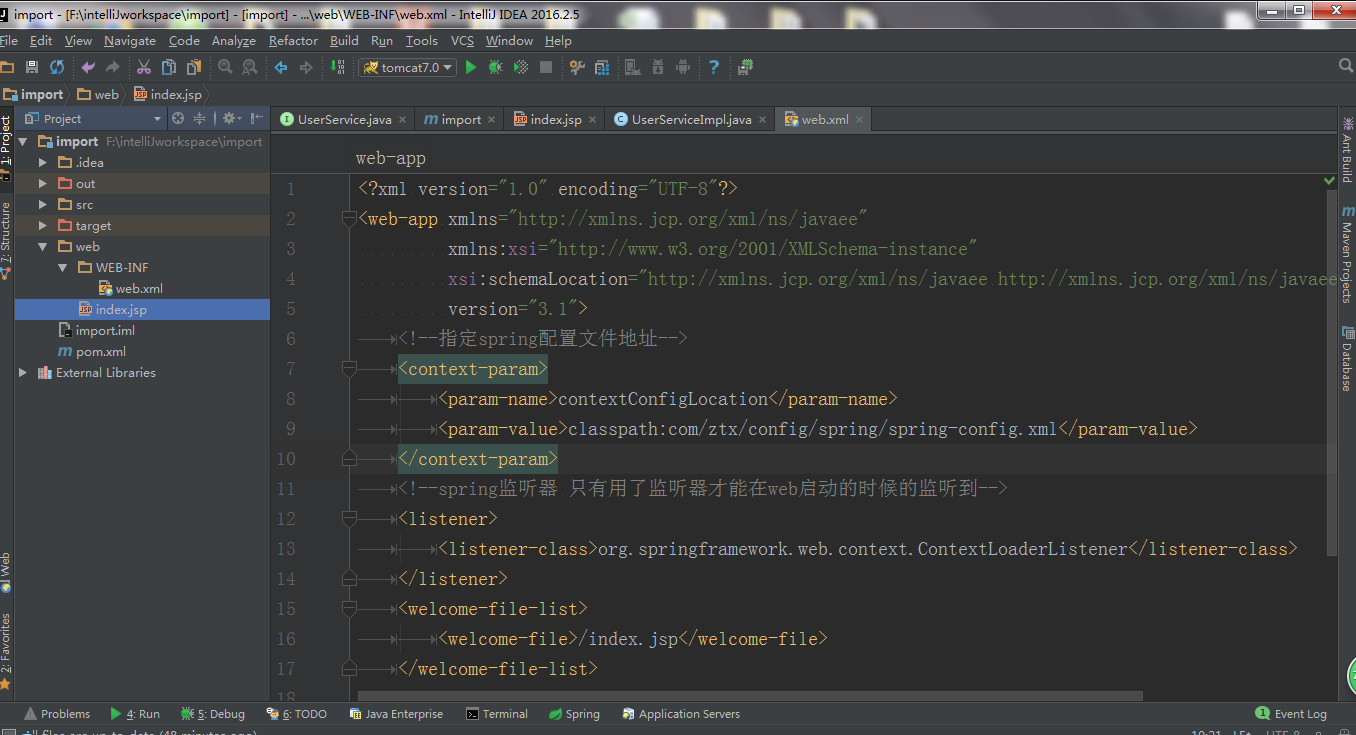1356x735 pixels.
Task: Click the Save All floppy disk icon
Action: point(32,67)
